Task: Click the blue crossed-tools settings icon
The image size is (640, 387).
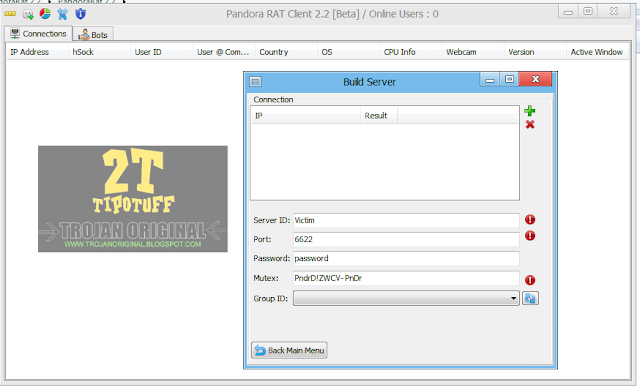Action: pos(62,14)
